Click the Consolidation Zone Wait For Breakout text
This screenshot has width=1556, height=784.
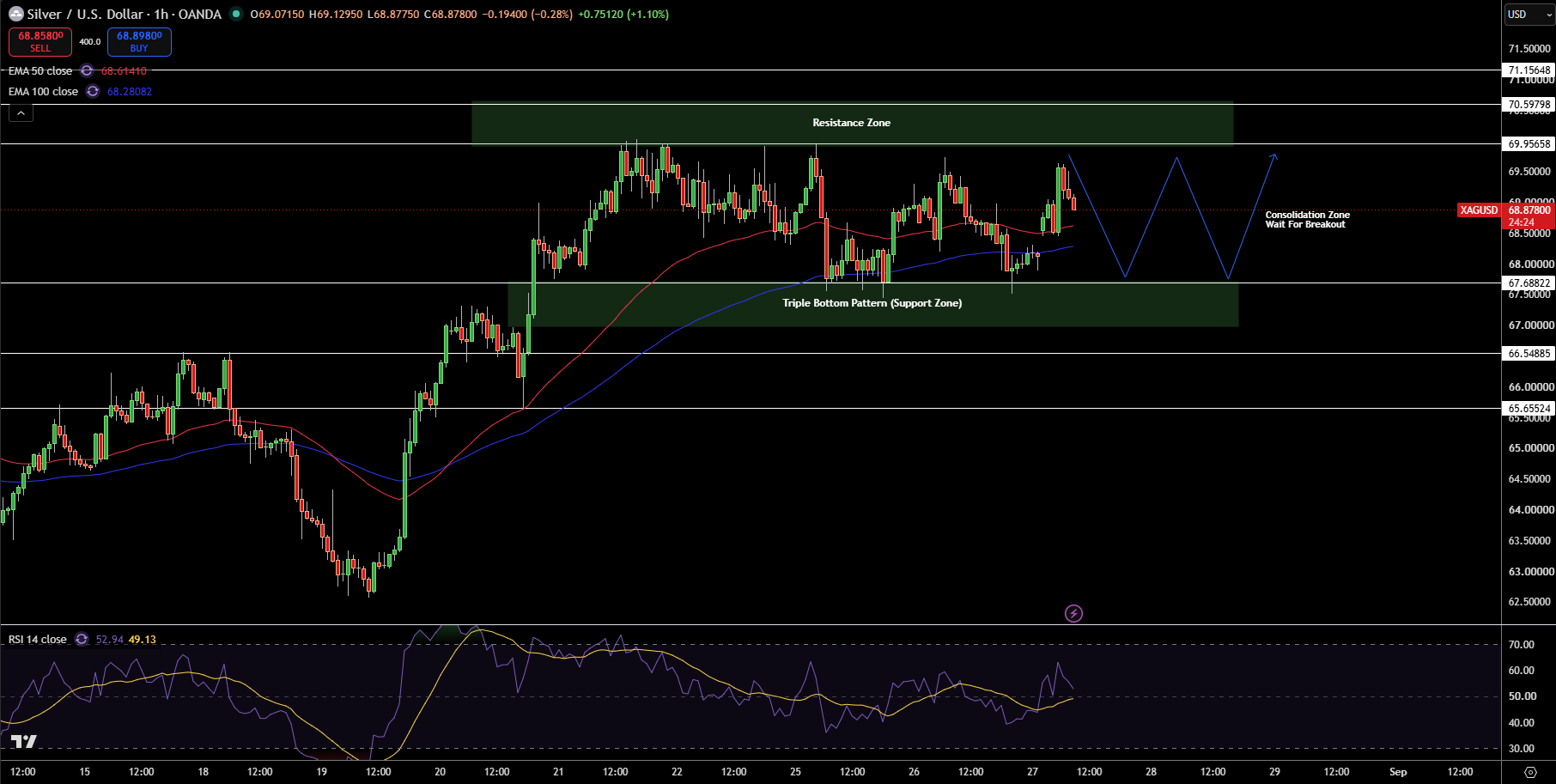(1307, 220)
